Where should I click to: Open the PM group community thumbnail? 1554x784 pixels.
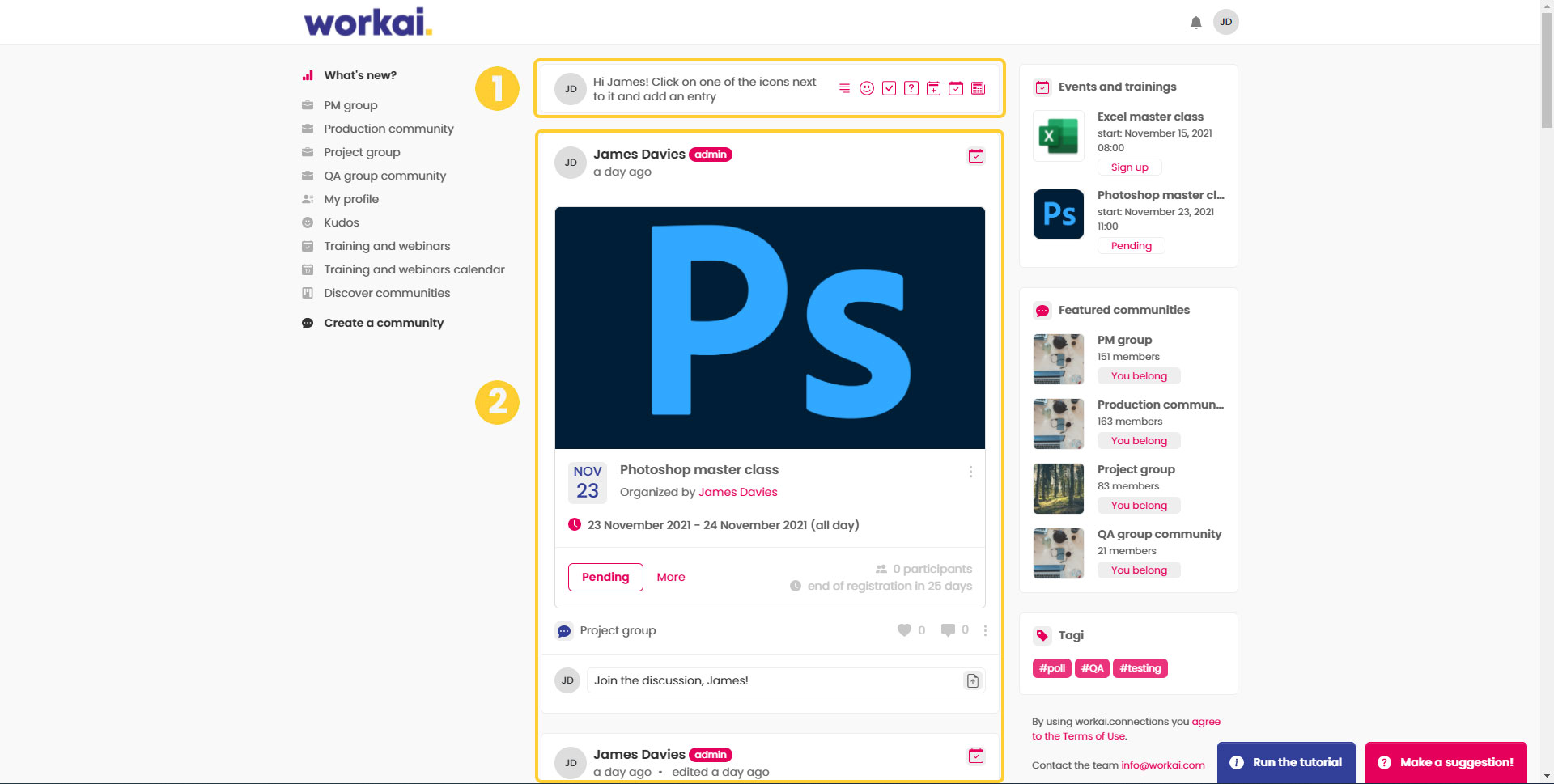tap(1059, 359)
